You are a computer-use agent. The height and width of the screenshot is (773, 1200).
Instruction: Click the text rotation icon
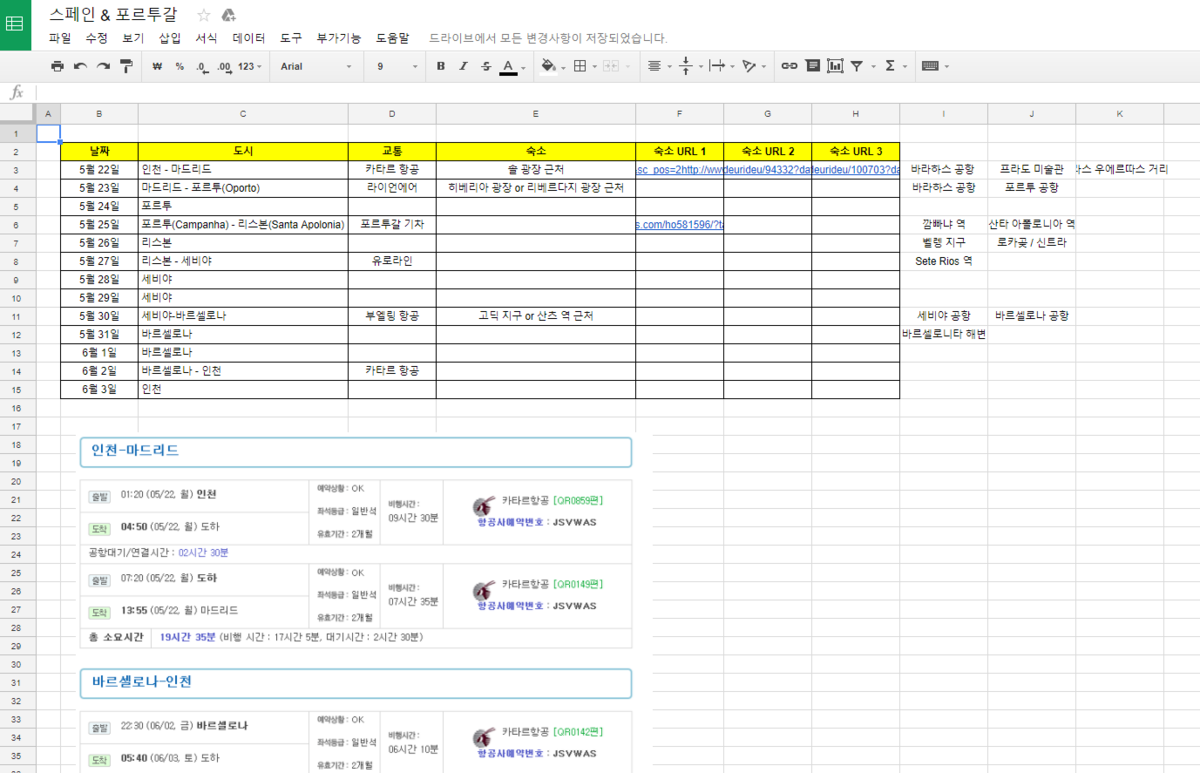(x=748, y=66)
